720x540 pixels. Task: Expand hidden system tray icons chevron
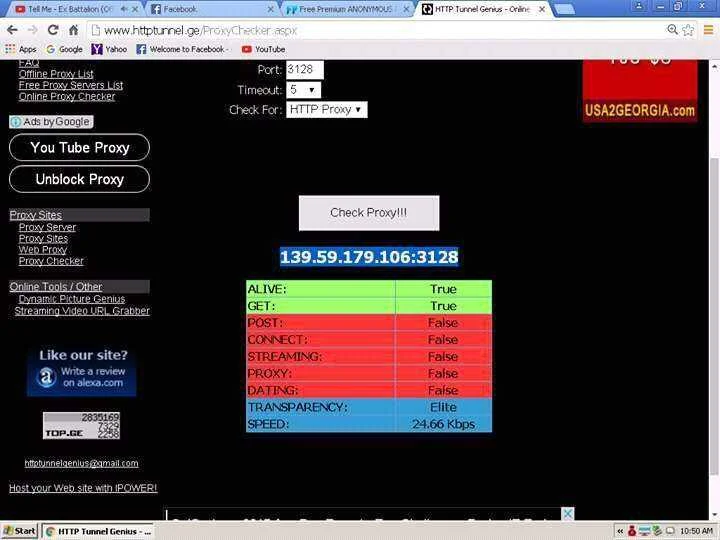(x=620, y=532)
